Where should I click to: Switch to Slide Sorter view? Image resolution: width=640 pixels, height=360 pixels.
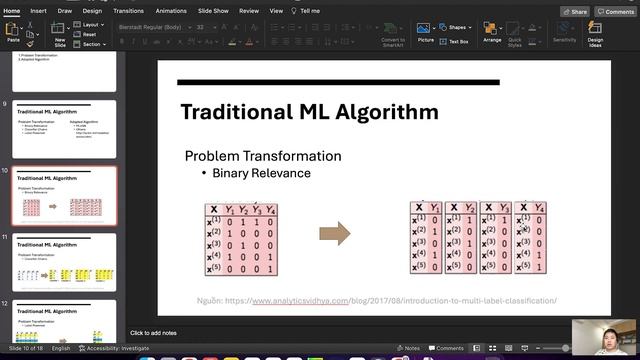coord(493,348)
